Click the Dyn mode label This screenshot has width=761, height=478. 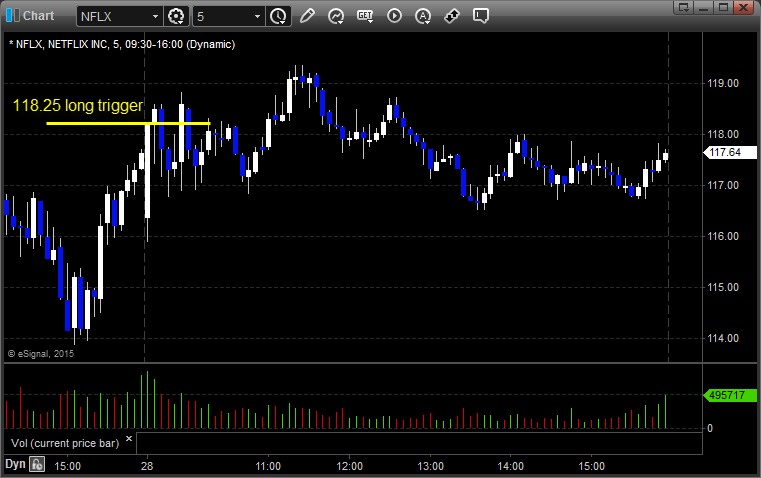click(x=15, y=464)
